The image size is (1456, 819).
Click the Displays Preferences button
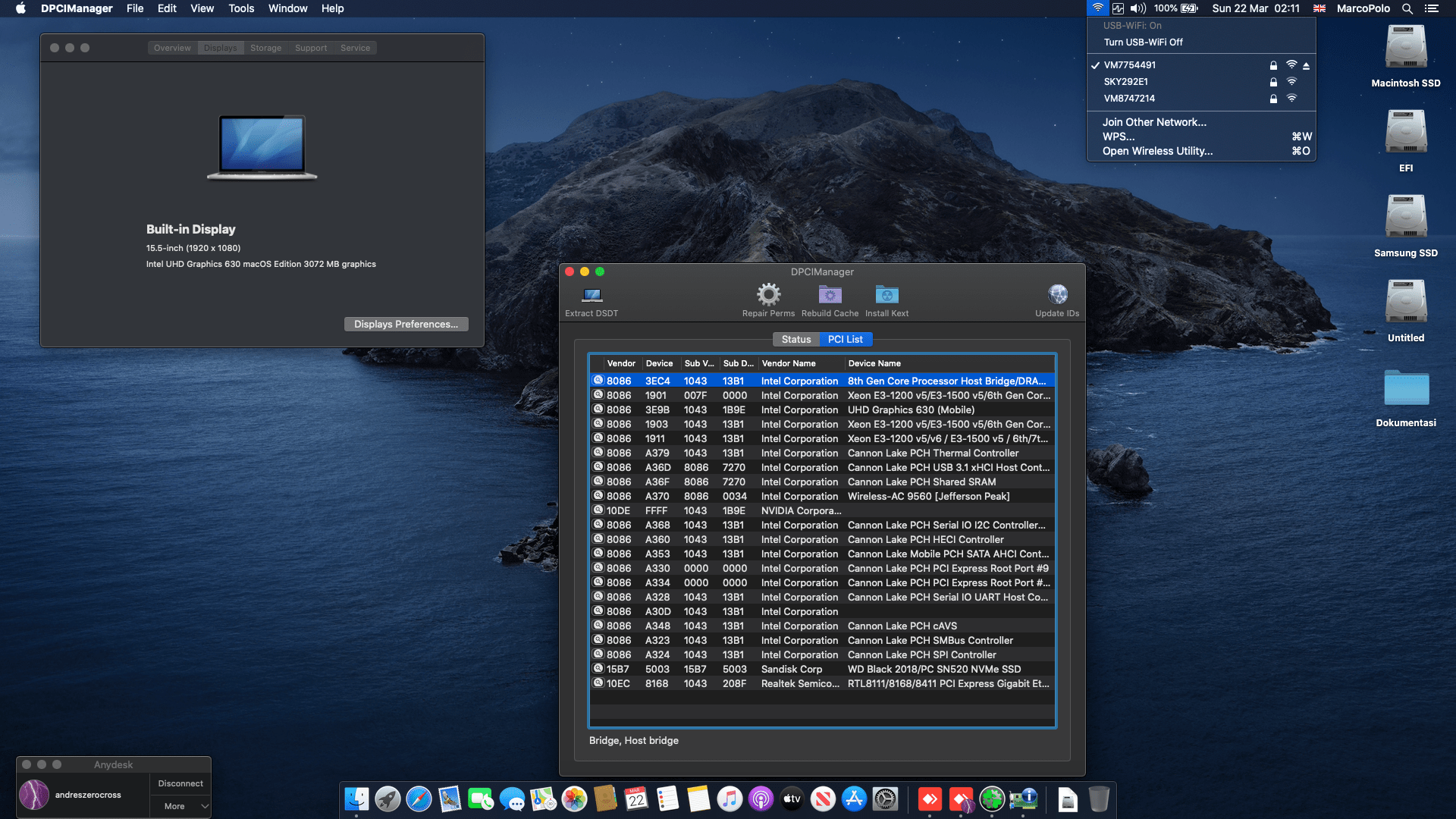[x=406, y=324]
